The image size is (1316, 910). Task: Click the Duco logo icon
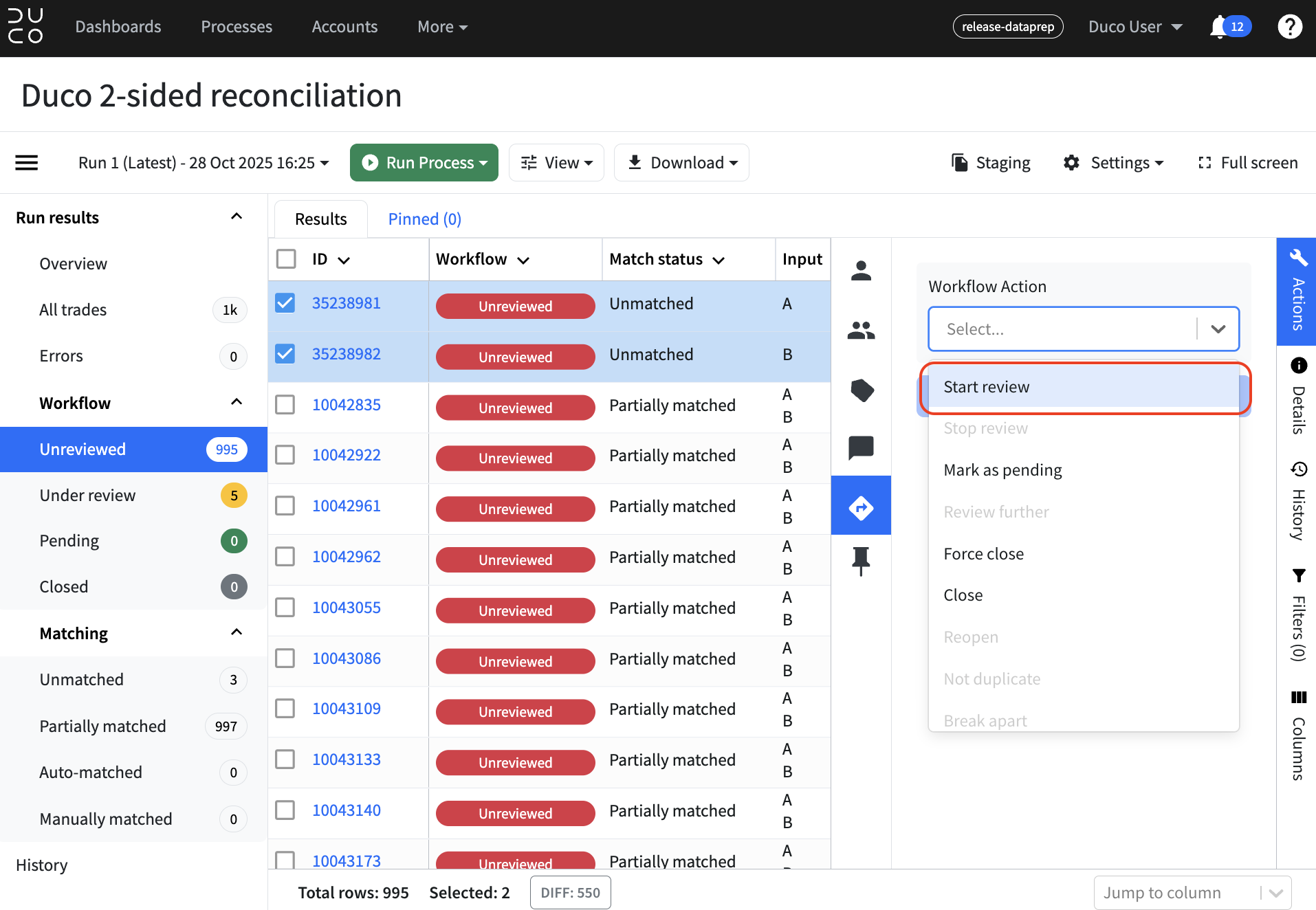[25, 26]
